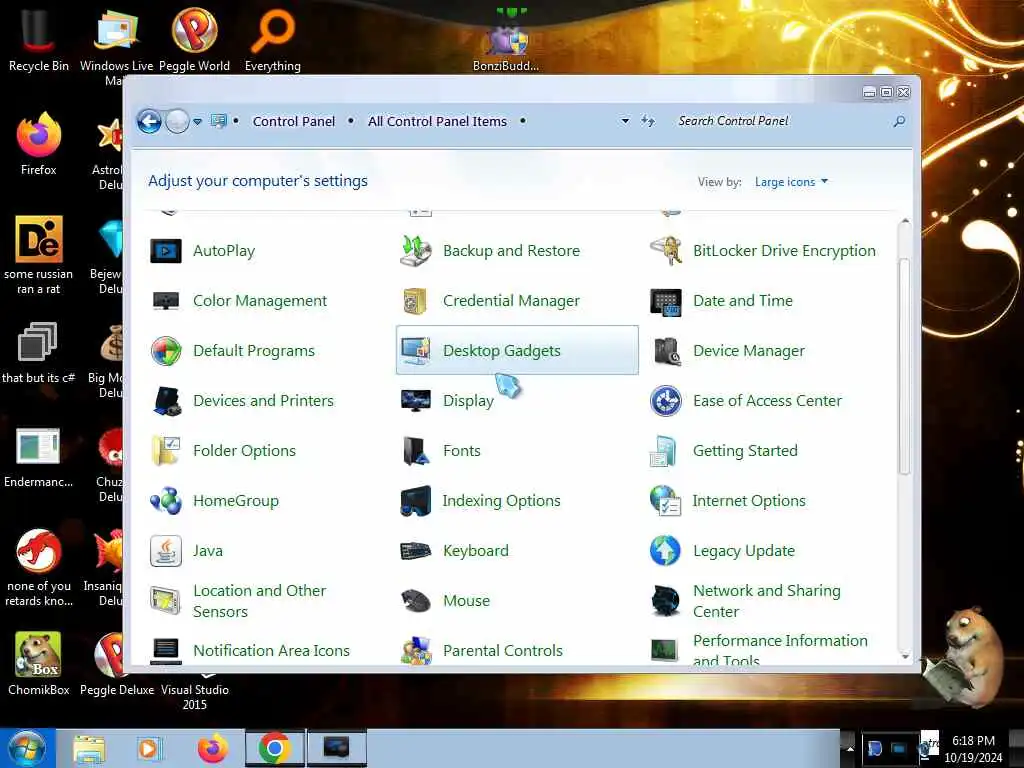Viewport: 1024px width, 768px height.
Task: Switch to Chrome in the taskbar
Action: tap(274, 748)
